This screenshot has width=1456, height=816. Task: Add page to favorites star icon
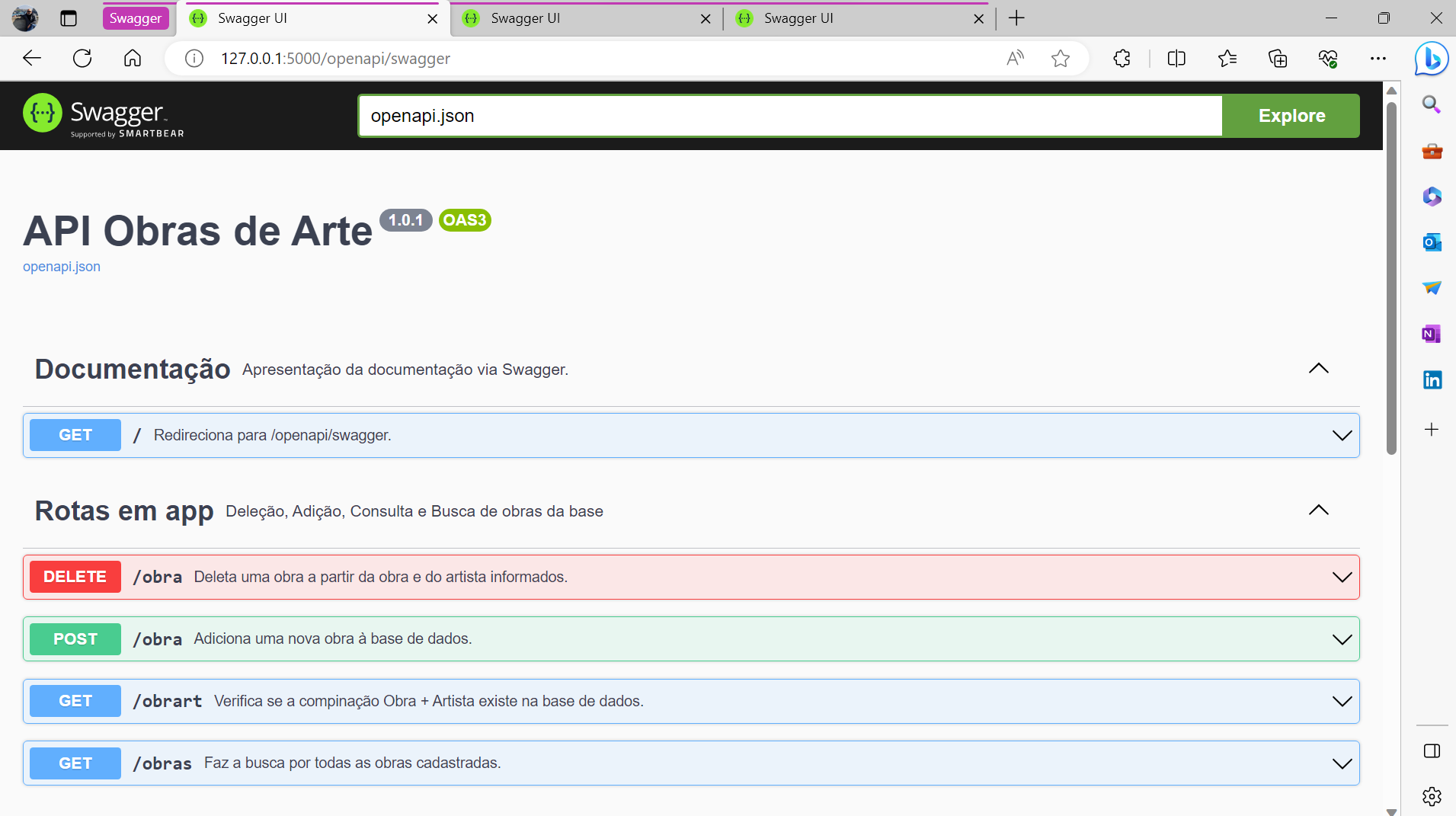[x=1061, y=59]
